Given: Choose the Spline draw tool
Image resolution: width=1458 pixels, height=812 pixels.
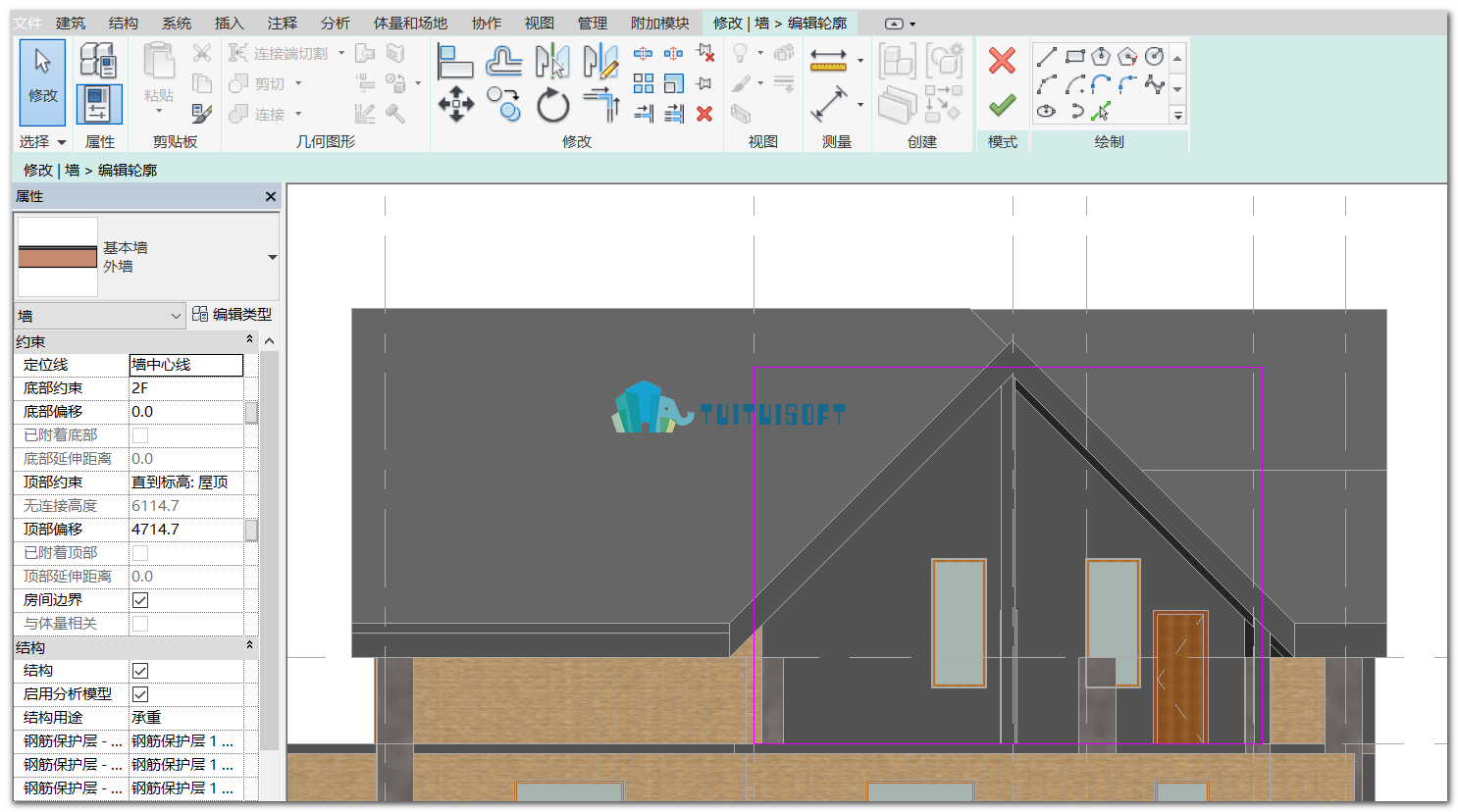Looking at the screenshot, I should [x=1154, y=84].
